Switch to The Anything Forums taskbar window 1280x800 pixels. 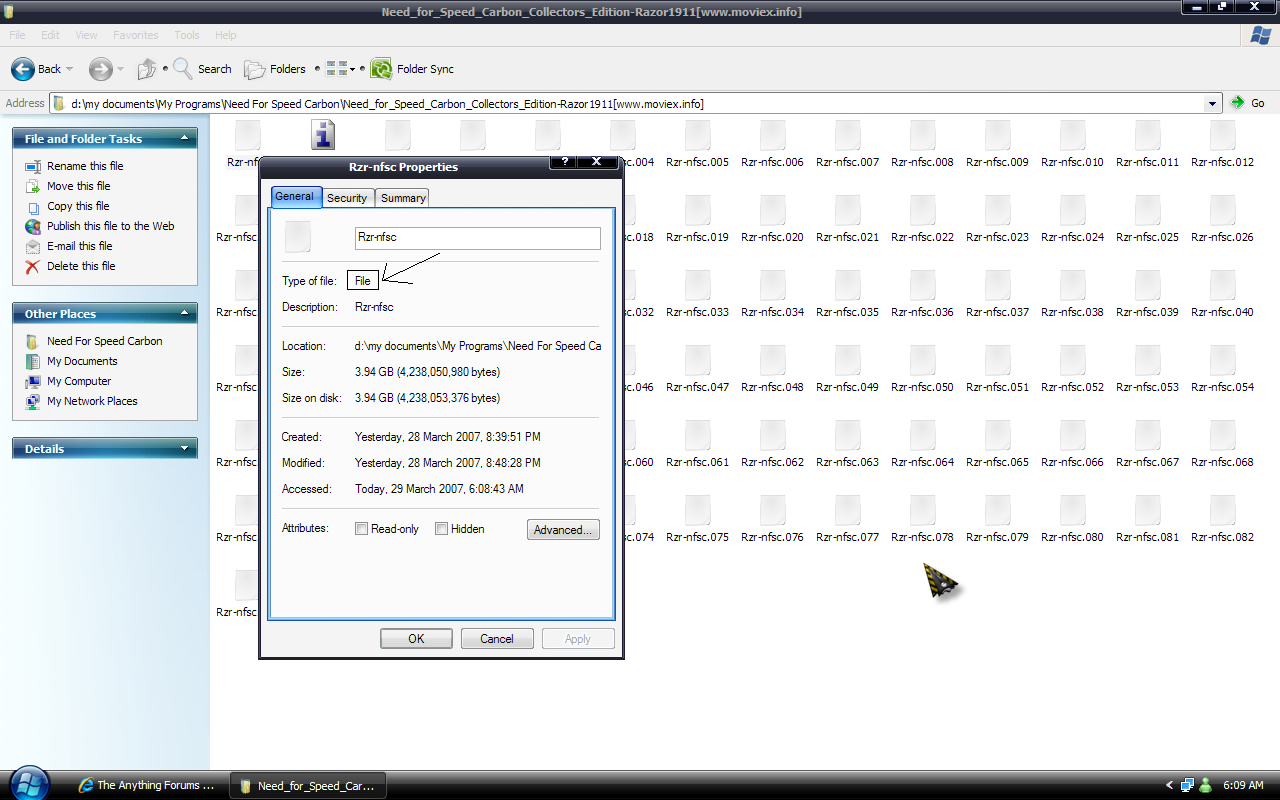point(148,785)
